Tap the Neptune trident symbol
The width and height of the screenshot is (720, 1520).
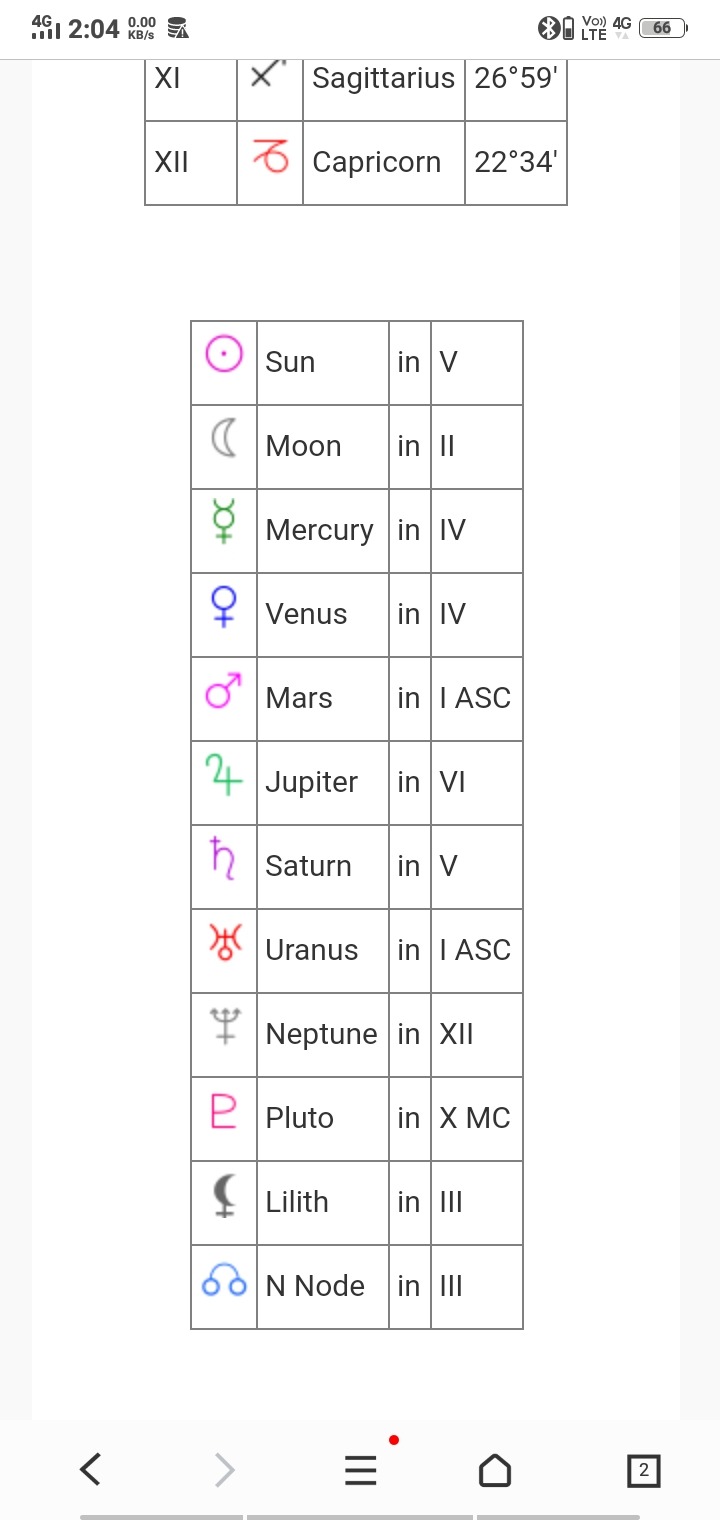click(224, 1026)
